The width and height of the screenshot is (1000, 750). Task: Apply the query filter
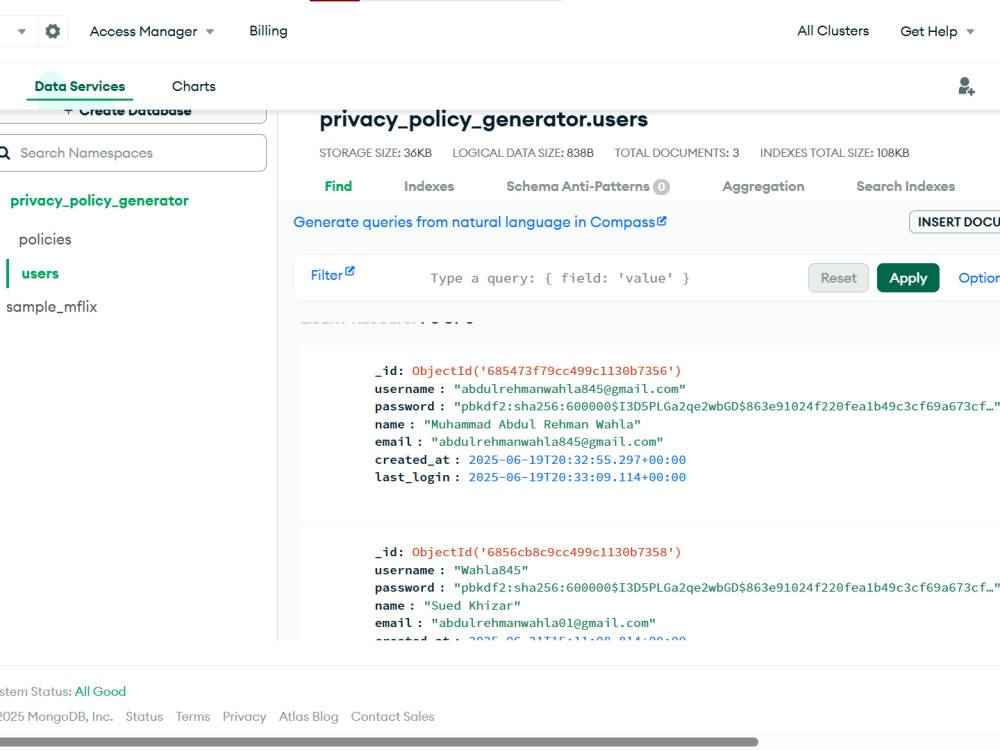coord(908,278)
